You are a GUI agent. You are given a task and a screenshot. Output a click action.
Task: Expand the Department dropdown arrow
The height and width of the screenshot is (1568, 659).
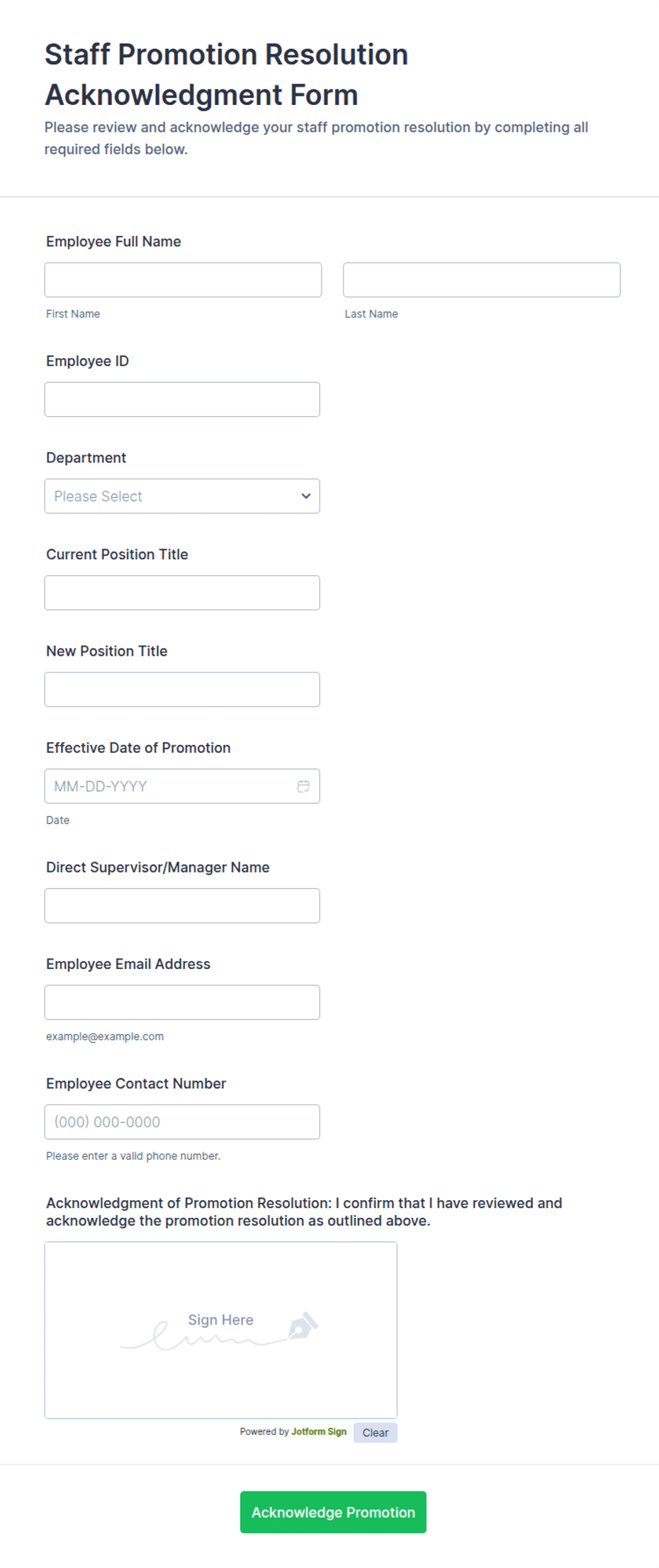pos(306,496)
